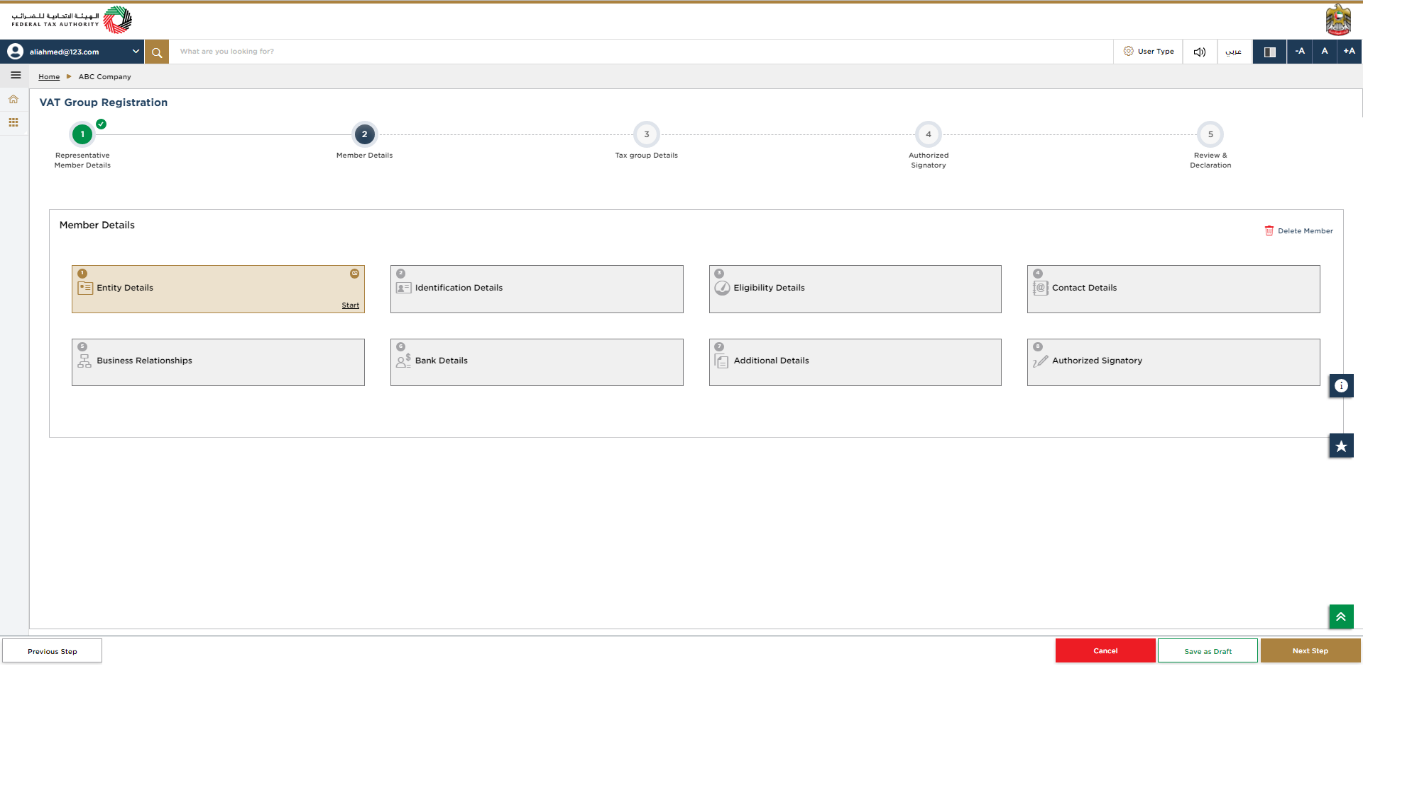Go to step 4 Authorized Signatory

(x=928, y=134)
